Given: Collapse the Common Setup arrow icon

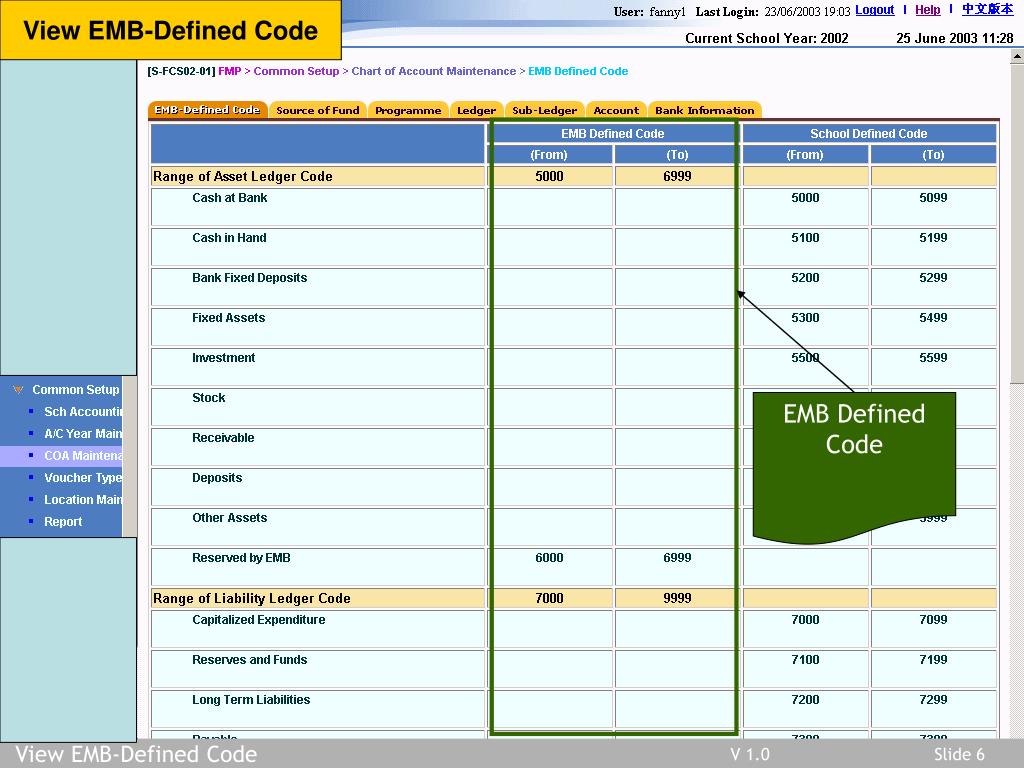Looking at the screenshot, I should (18, 390).
